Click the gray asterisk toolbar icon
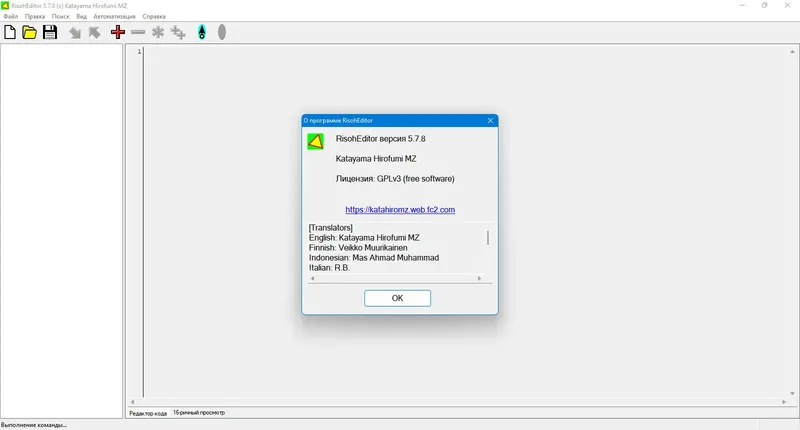This screenshot has height=430, width=800. point(158,32)
